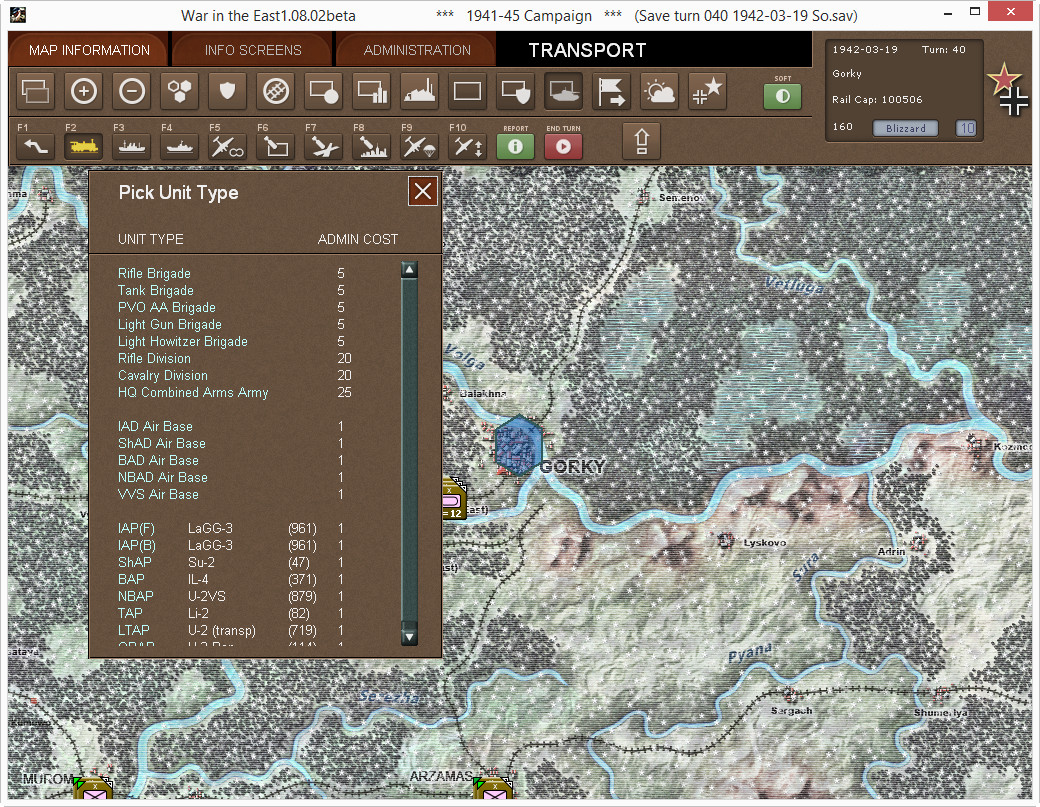Image resolution: width=1040 pixels, height=807 pixels.
Task: Click the highlighted tank screen icon
Action: click(564, 91)
